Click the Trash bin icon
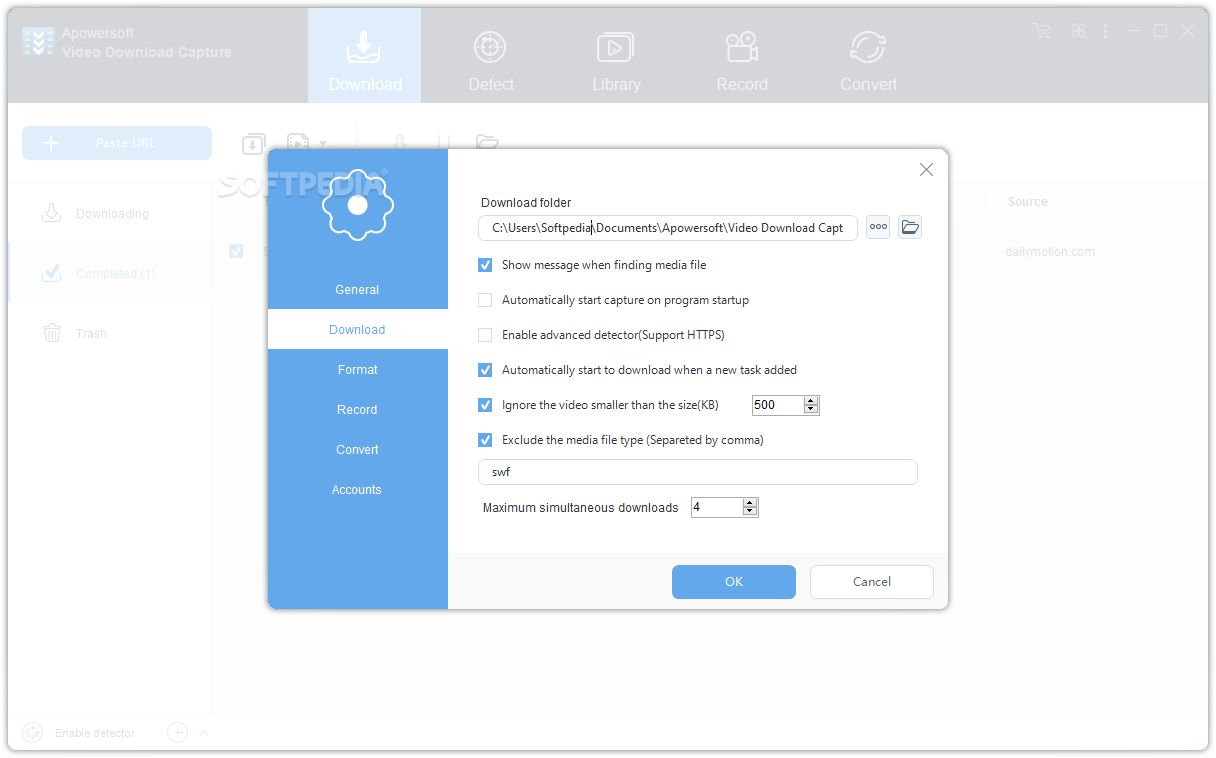 click(51, 333)
